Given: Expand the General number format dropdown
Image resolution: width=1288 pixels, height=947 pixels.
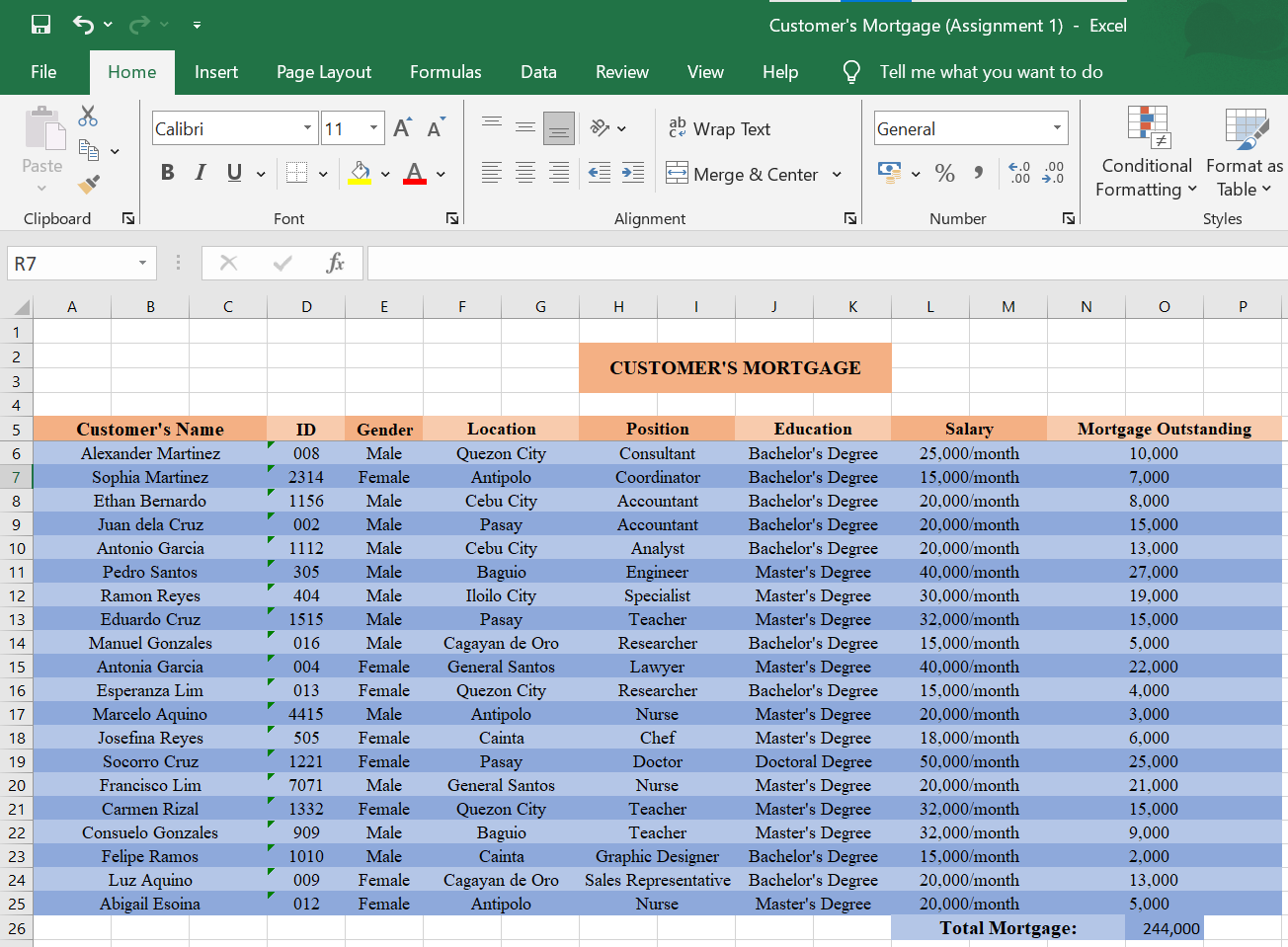Looking at the screenshot, I should 1057,128.
